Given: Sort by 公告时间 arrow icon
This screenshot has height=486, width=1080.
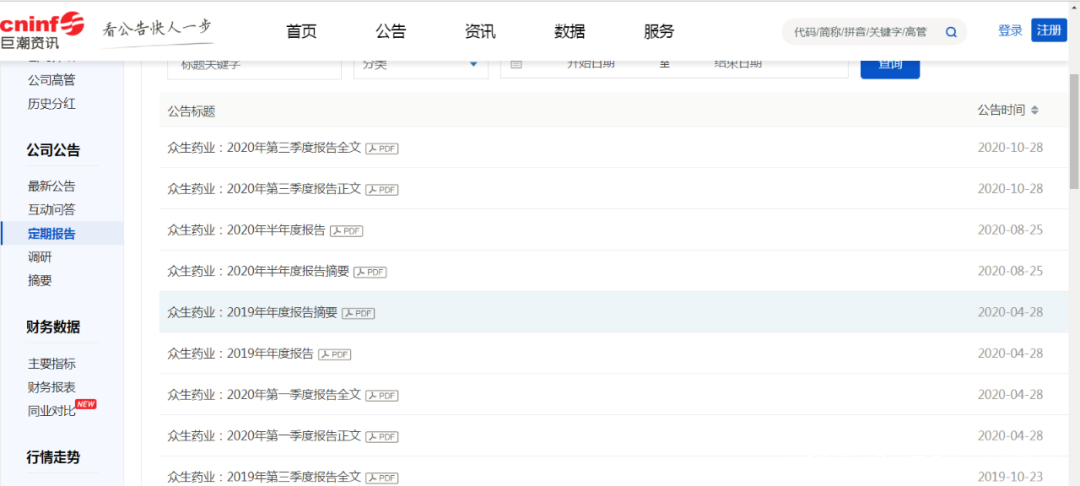Looking at the screenshot, I should coord(1035,110).
